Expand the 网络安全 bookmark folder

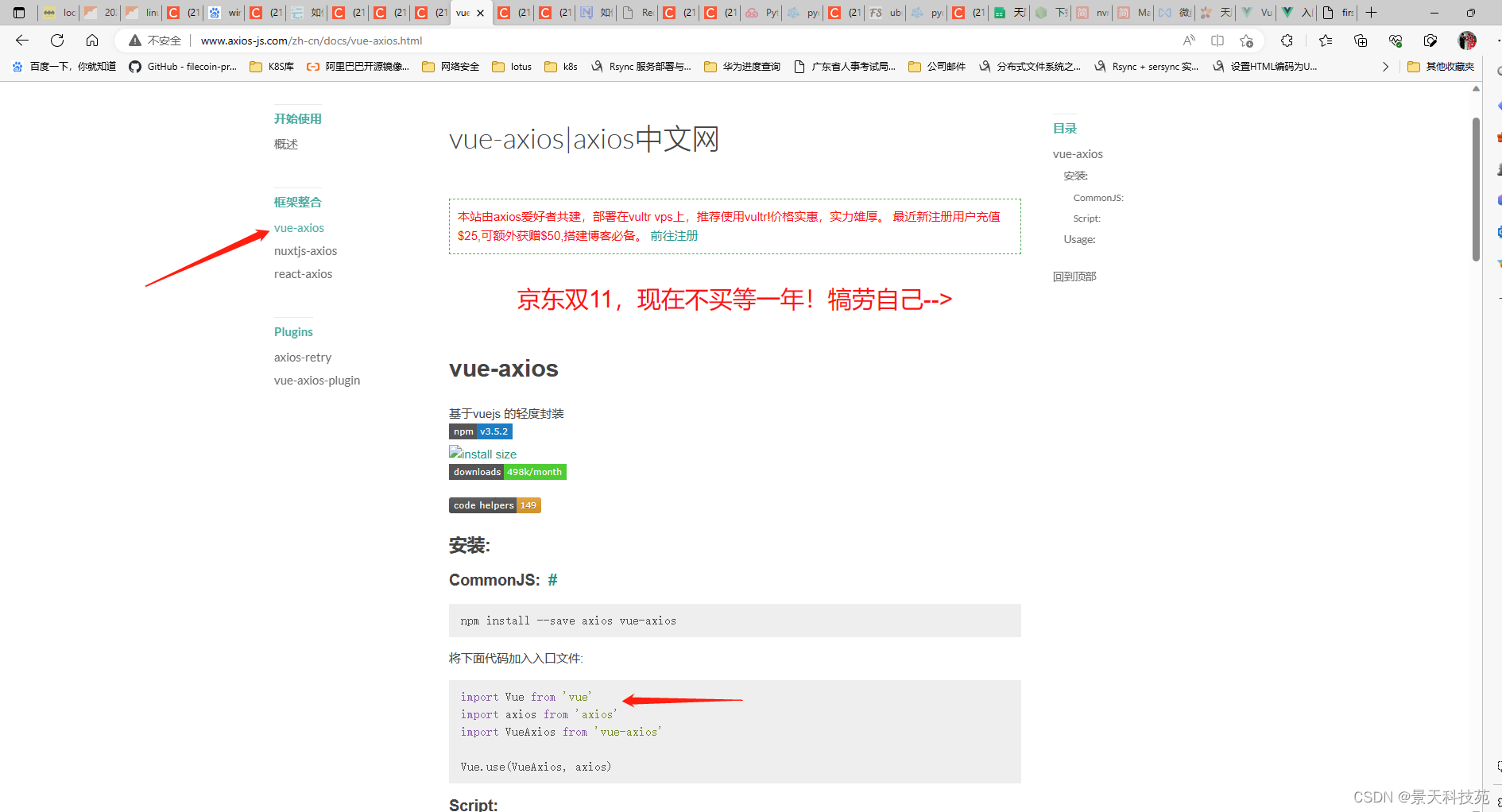[x=451, y=67]
